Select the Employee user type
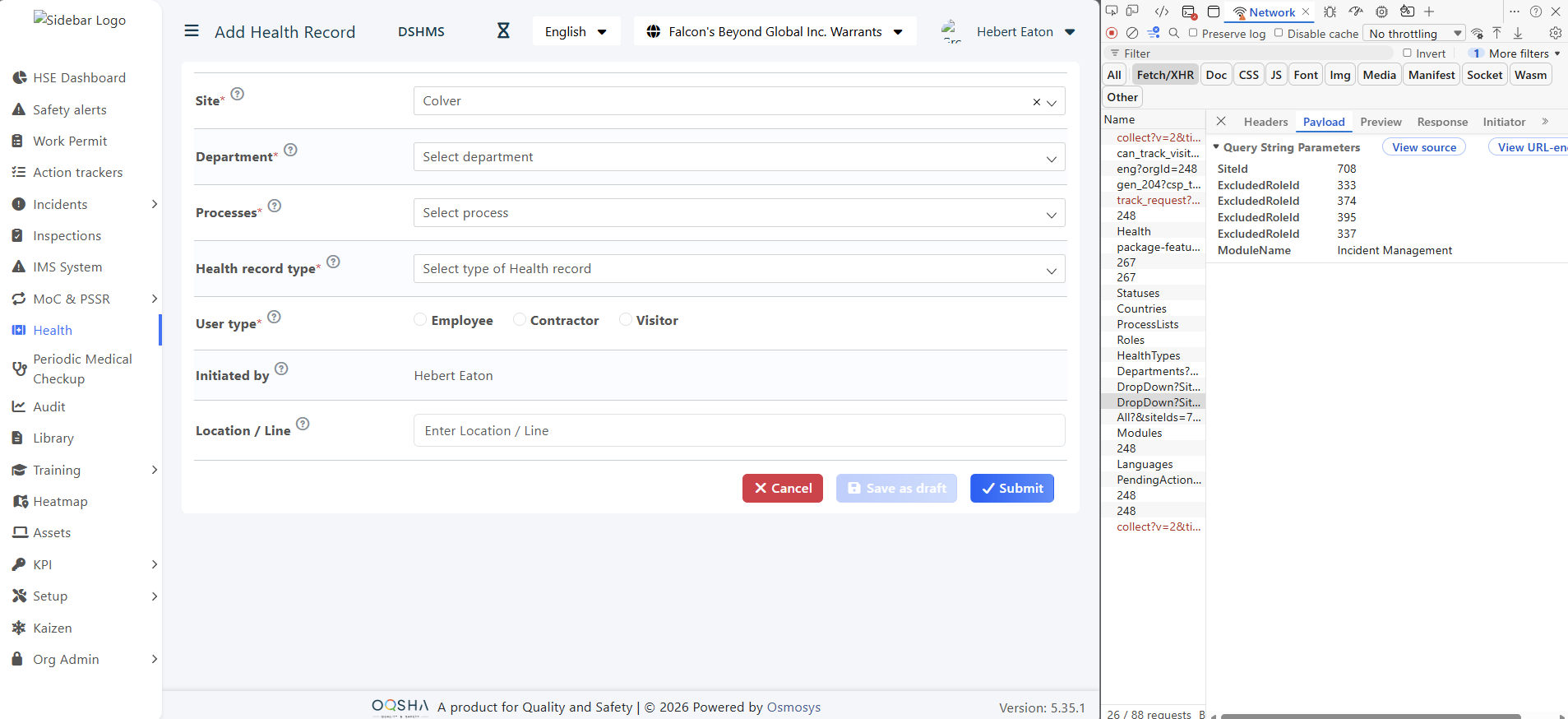The image size is (1568, 719). point(420,320)
